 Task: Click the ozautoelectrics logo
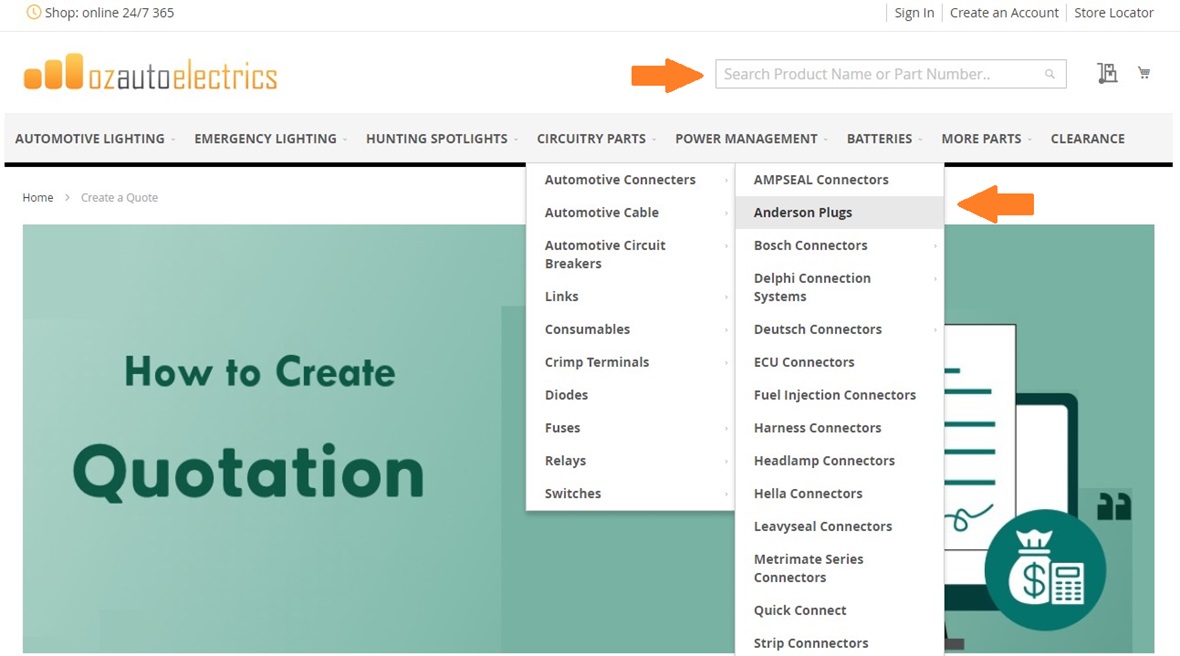pyautogui.click(x=151, y=73)
